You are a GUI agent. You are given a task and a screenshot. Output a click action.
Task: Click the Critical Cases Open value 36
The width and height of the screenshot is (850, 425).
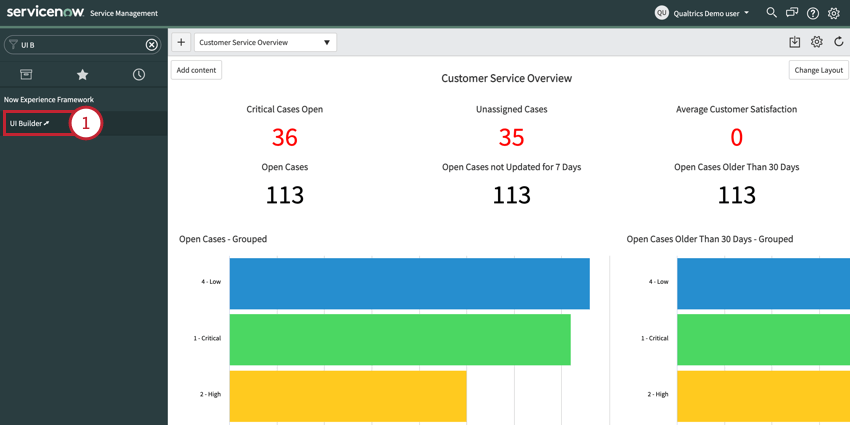(284, 137)
